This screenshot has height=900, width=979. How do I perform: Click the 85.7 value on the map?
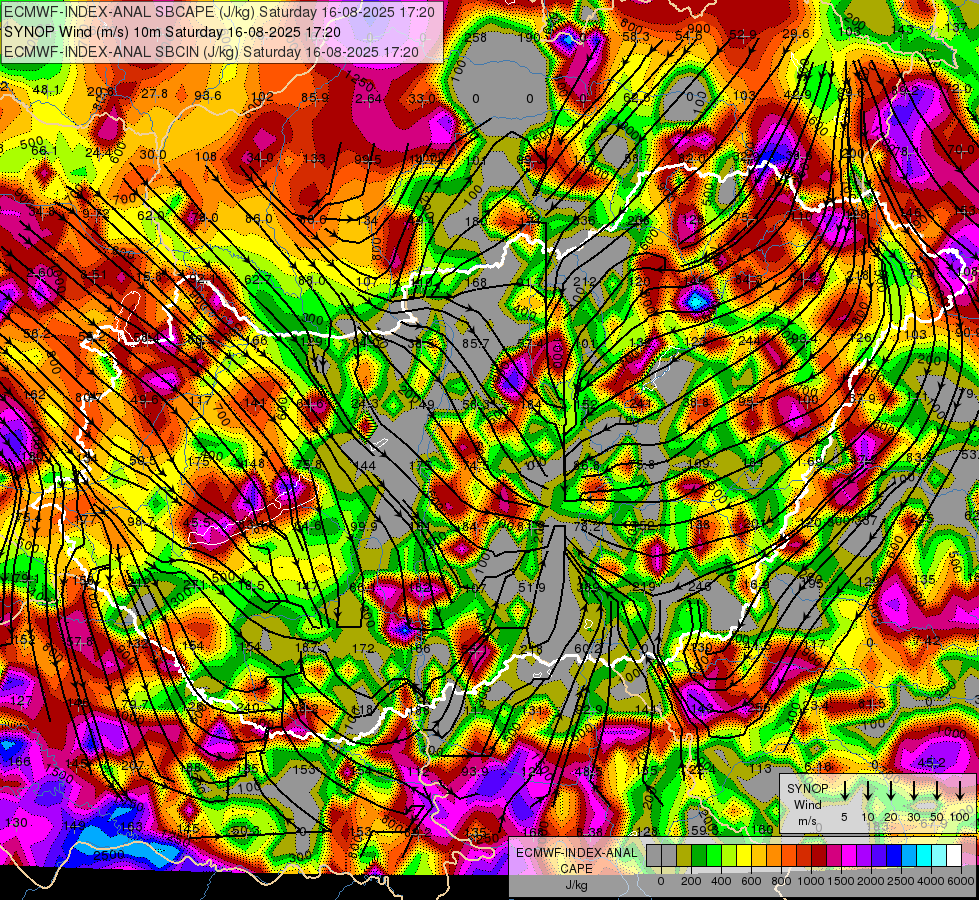click(x=476, y=344)
